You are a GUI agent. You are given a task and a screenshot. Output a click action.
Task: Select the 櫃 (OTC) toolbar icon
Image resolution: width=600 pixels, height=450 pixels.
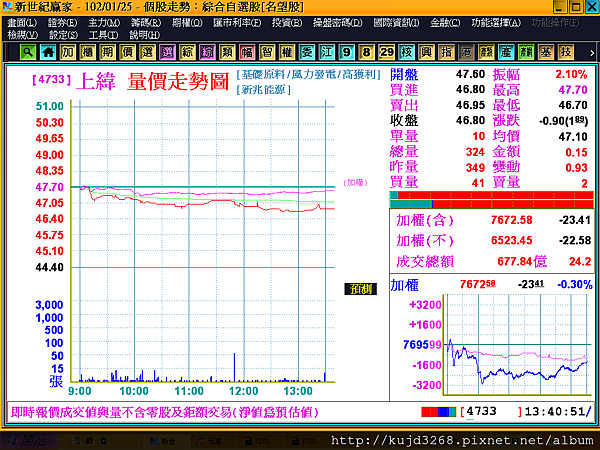click(88, 52)
